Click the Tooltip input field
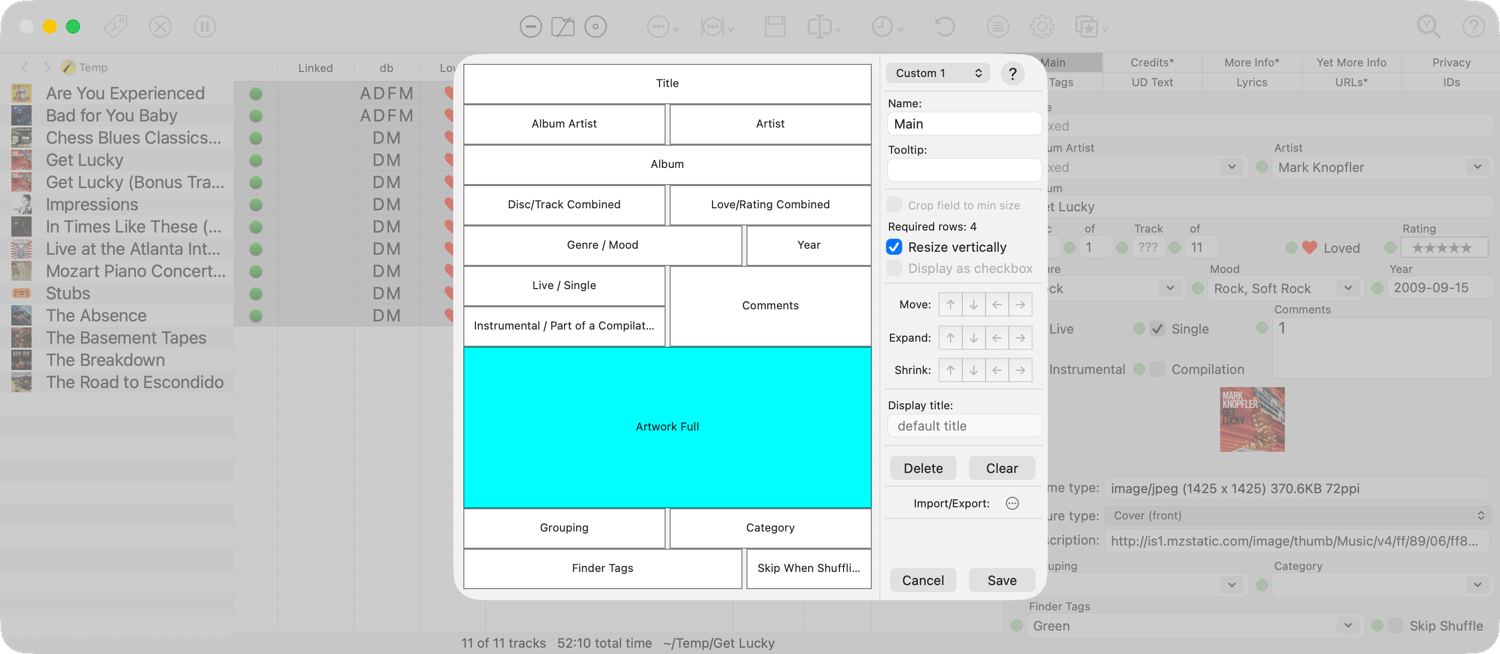The width and height of the screenshot is (1500, 654). (964, 170)
